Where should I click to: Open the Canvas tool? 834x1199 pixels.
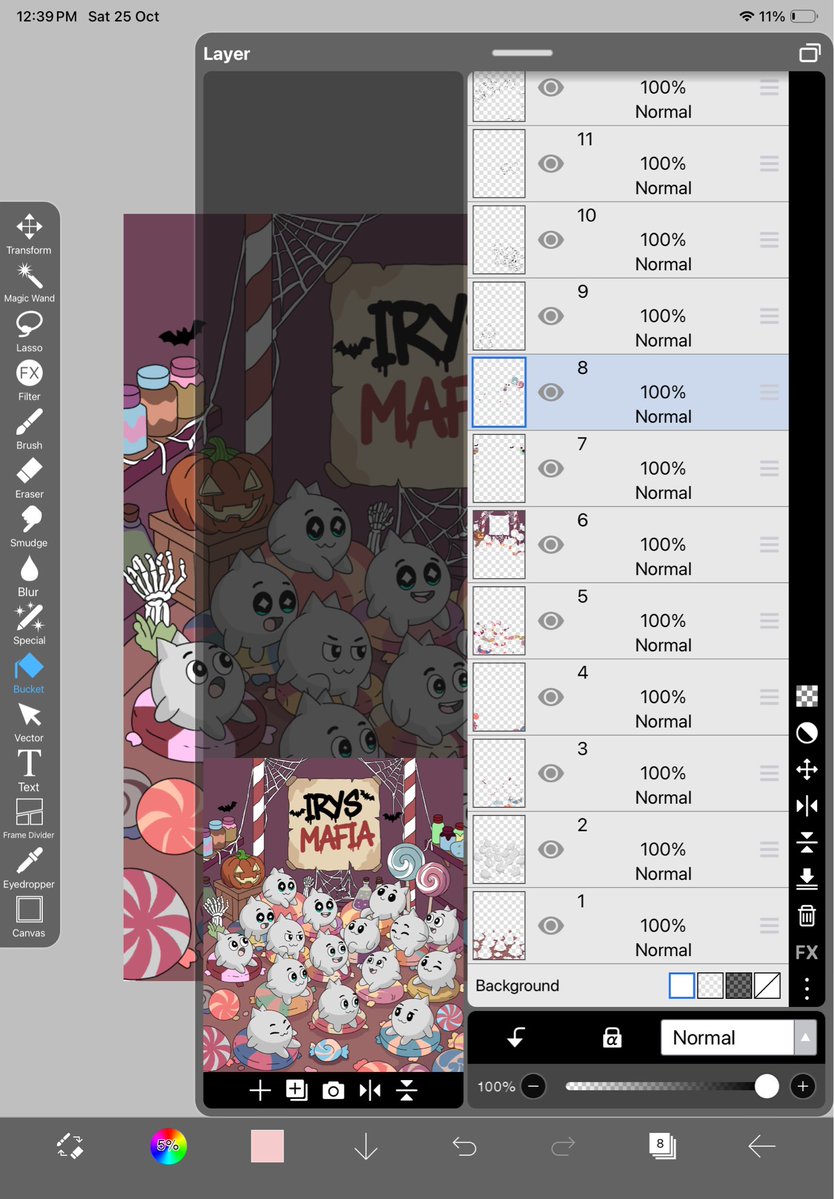tap(29, 917)
